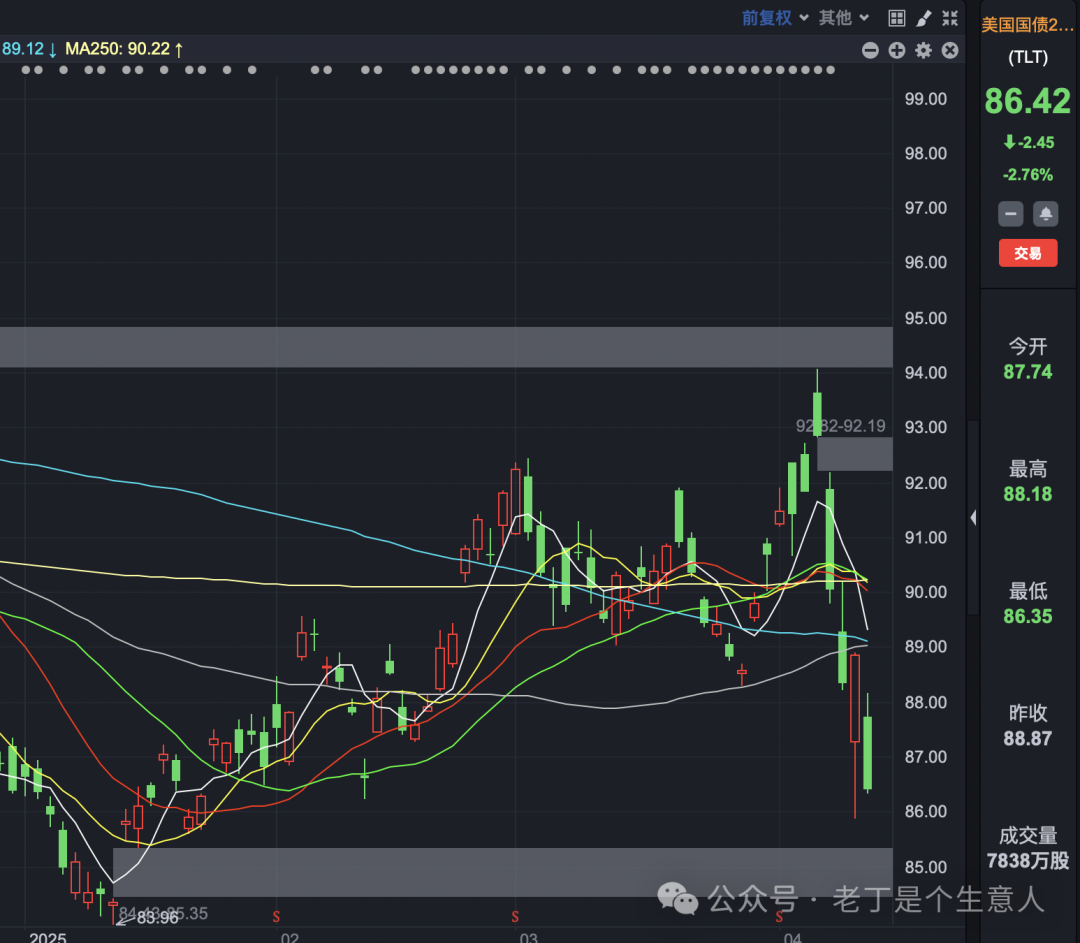The height and width of the screenshot is (943, 1080).
Task: Open the chart grid layout selector
Action: point(897,18)
